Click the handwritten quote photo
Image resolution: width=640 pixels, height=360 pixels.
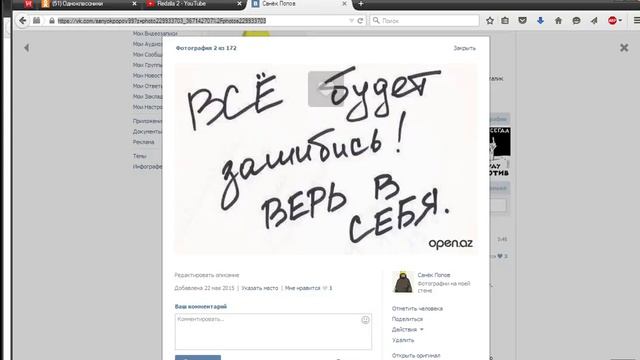tap(326, 159)
